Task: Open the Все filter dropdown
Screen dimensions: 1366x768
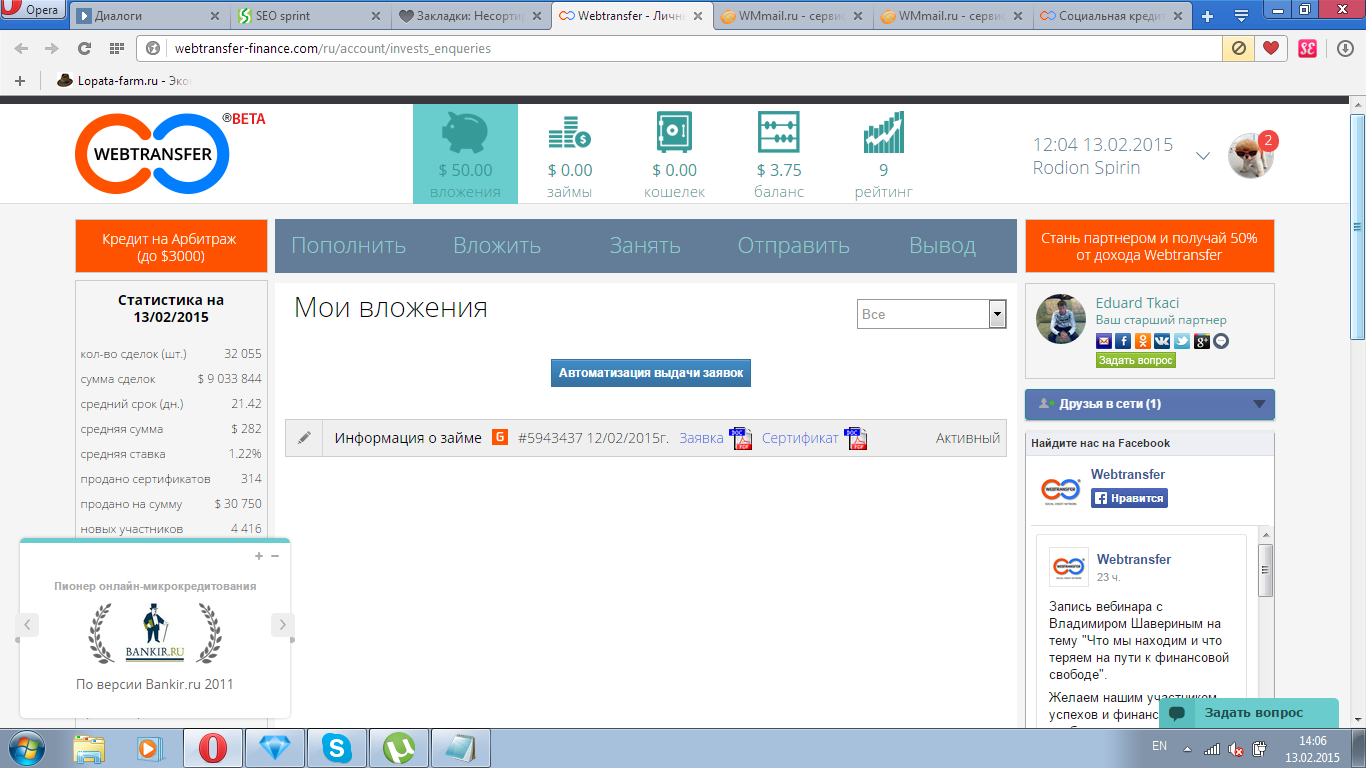Action: click(x=932, y=314)
